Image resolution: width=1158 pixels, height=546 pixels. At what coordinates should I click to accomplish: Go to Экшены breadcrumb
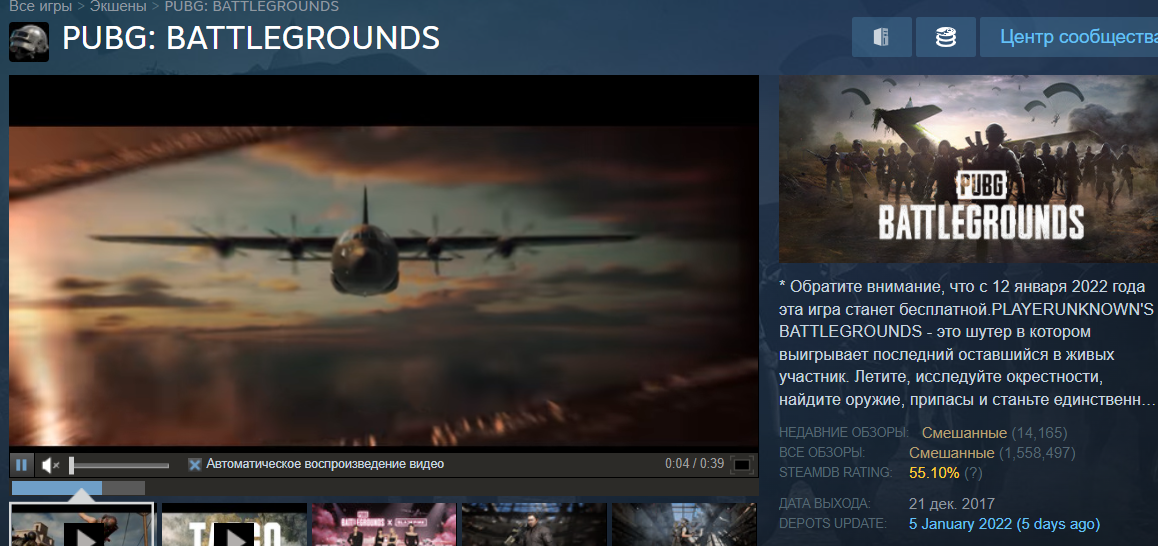tap(118, 7)
